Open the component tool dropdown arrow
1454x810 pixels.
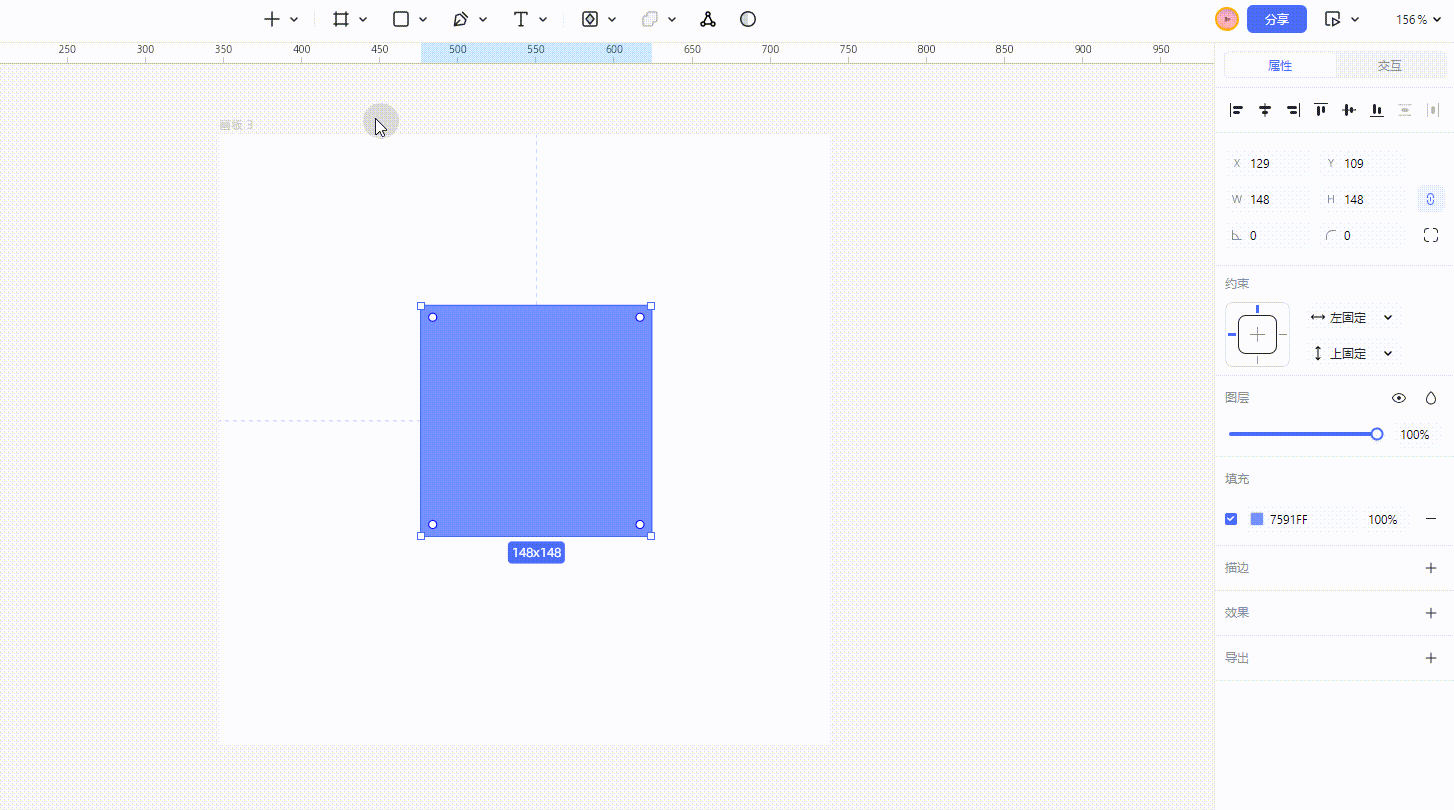612,20
